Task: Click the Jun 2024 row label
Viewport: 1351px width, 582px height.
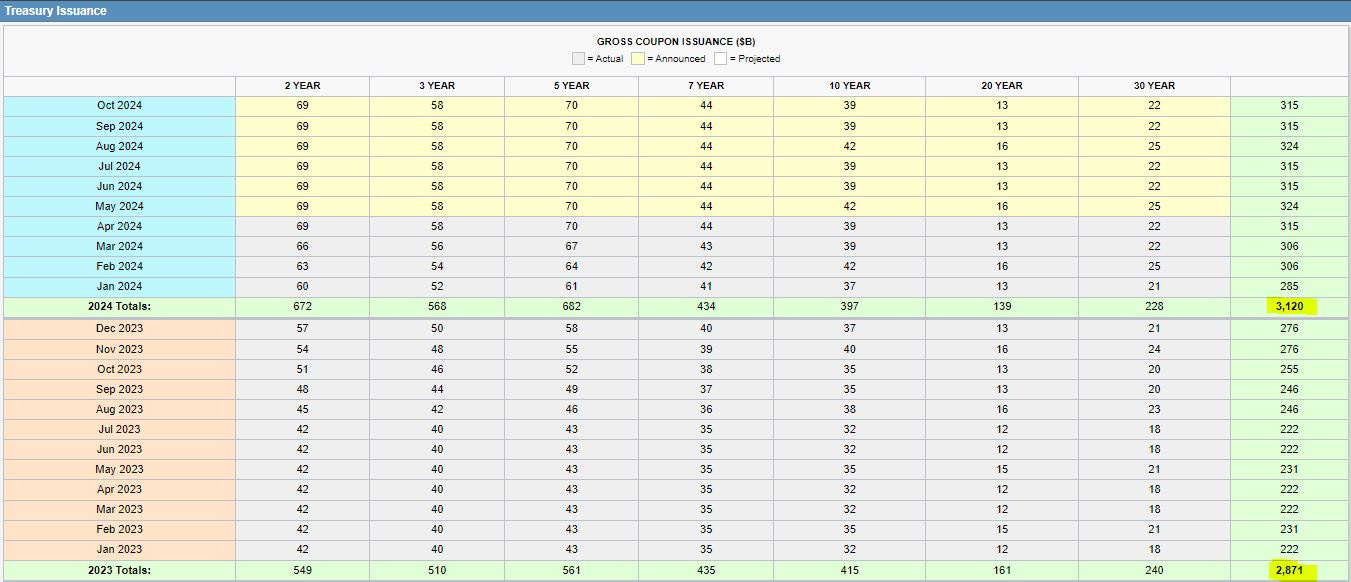Action: click(x=120, y=186)
